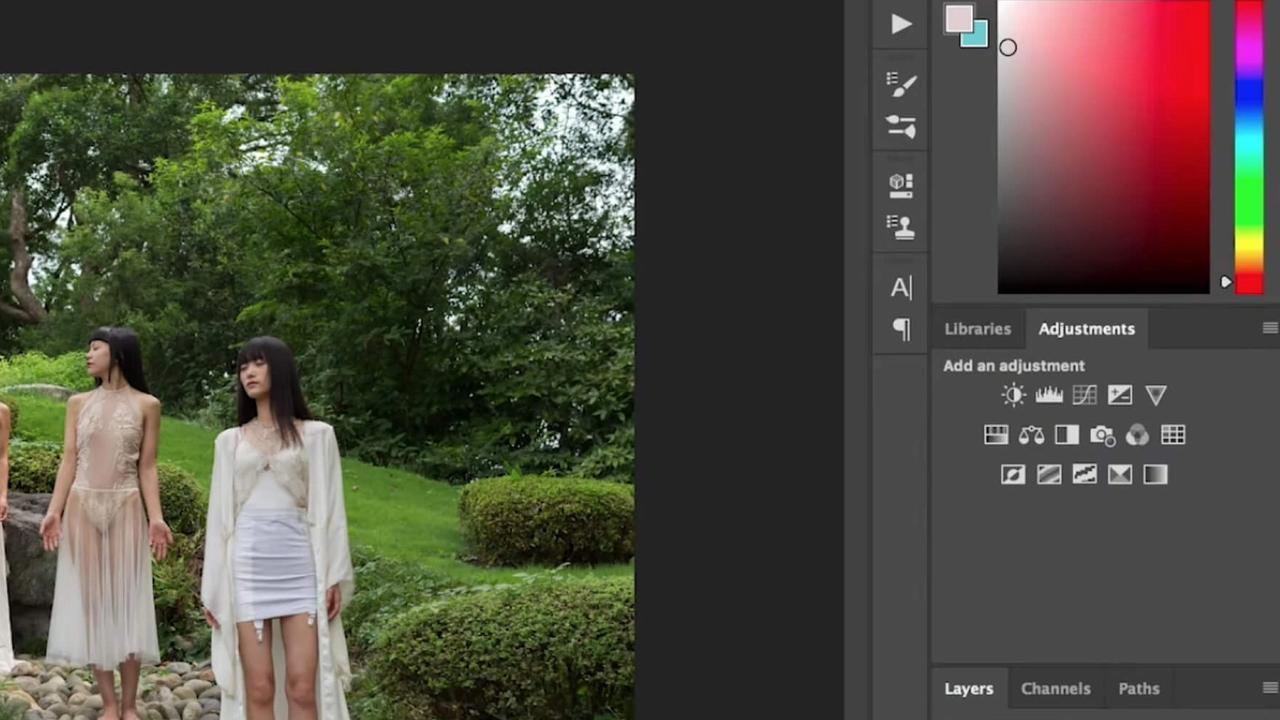Add a Selective Color adjustment
This screenshot has width=1280, height=720.
pos(1120,475)
